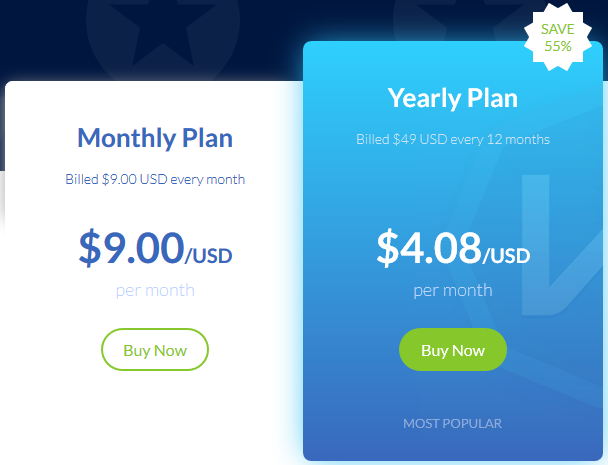Viewport: 608px width, 465px height.
Task: Click 'per month' under the $4.08 price
Action: coord(453,291)
